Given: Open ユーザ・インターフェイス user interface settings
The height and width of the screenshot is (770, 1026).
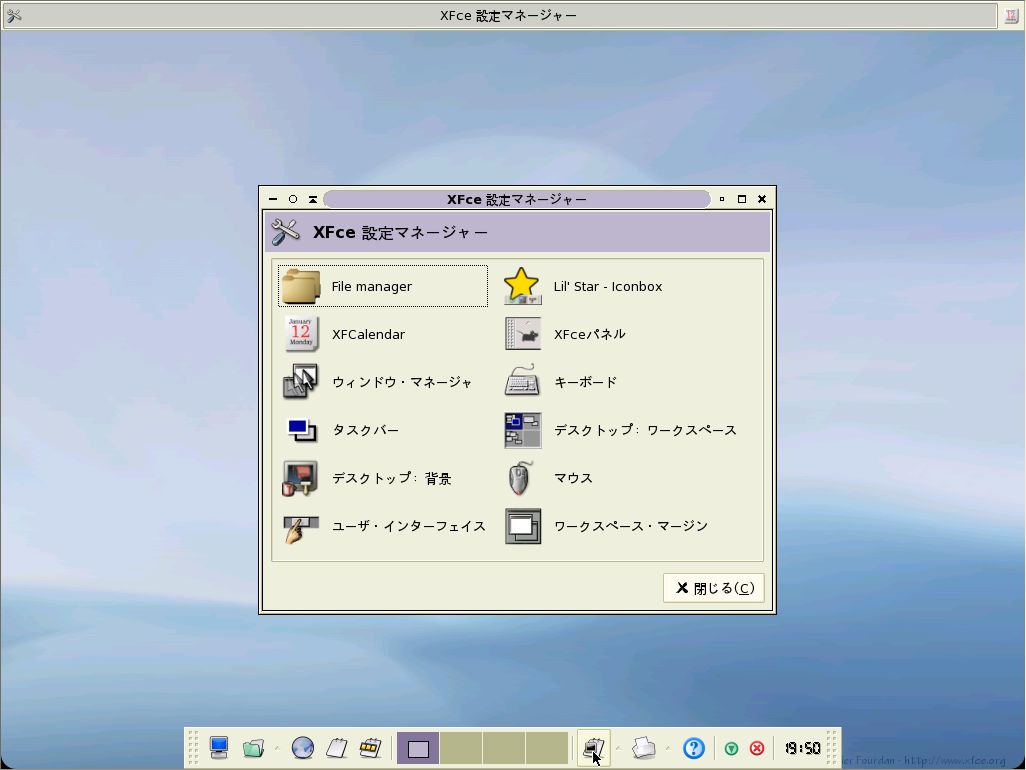Looking at the screenshot, I should (x=385, y=526).
